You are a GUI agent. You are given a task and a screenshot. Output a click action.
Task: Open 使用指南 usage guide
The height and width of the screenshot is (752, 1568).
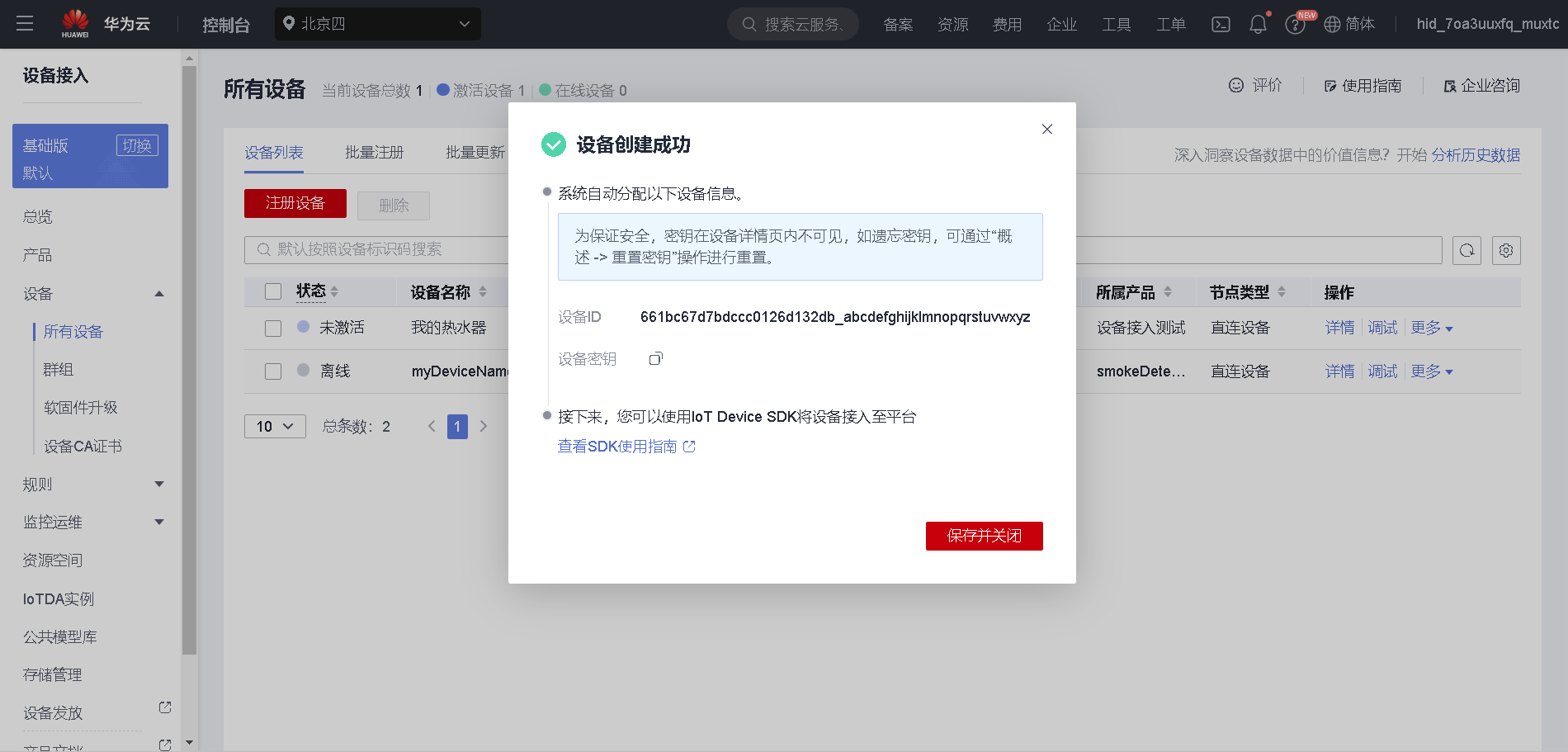pos(1363,86)
